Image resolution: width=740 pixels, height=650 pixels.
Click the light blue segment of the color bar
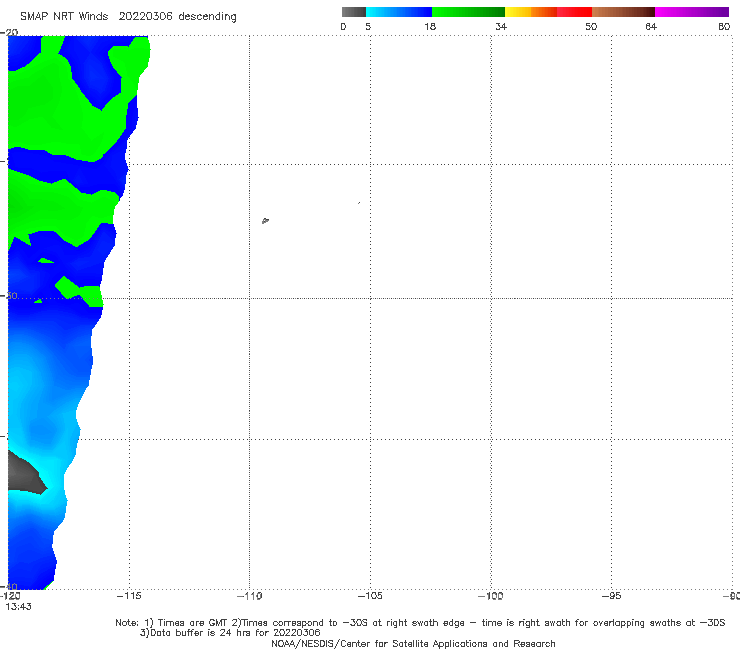click(x=399, y=12)
